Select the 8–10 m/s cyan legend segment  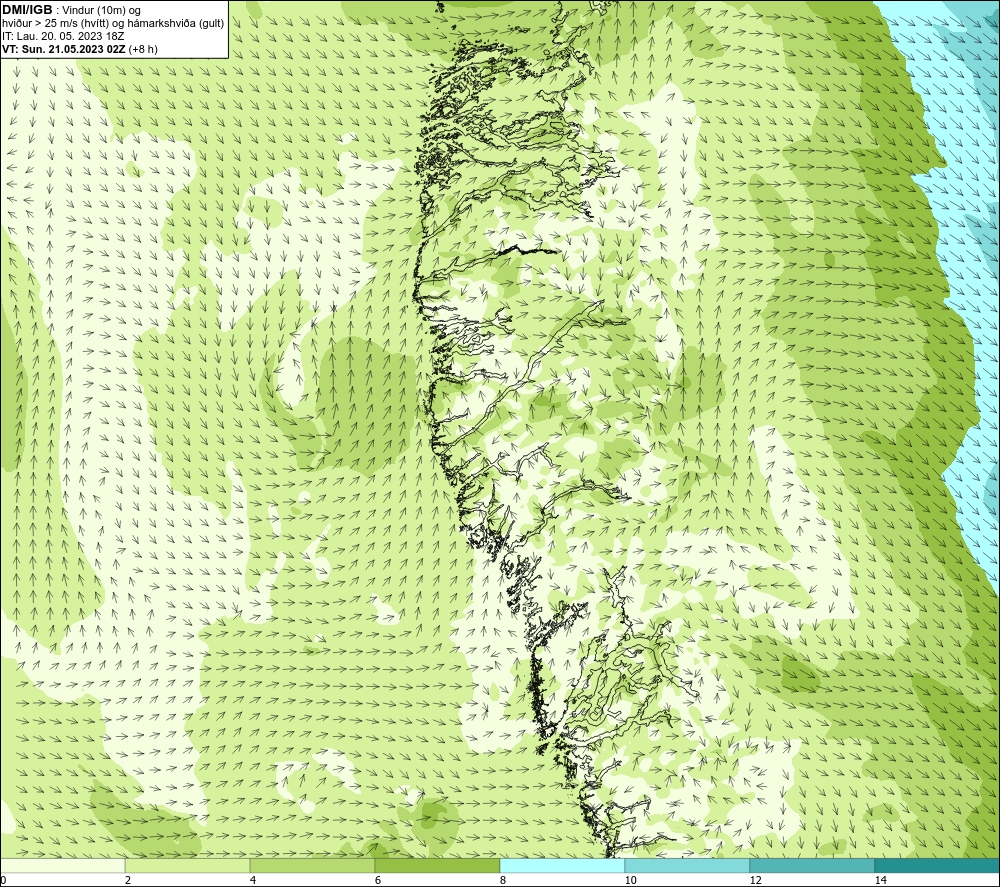[562, 865]
